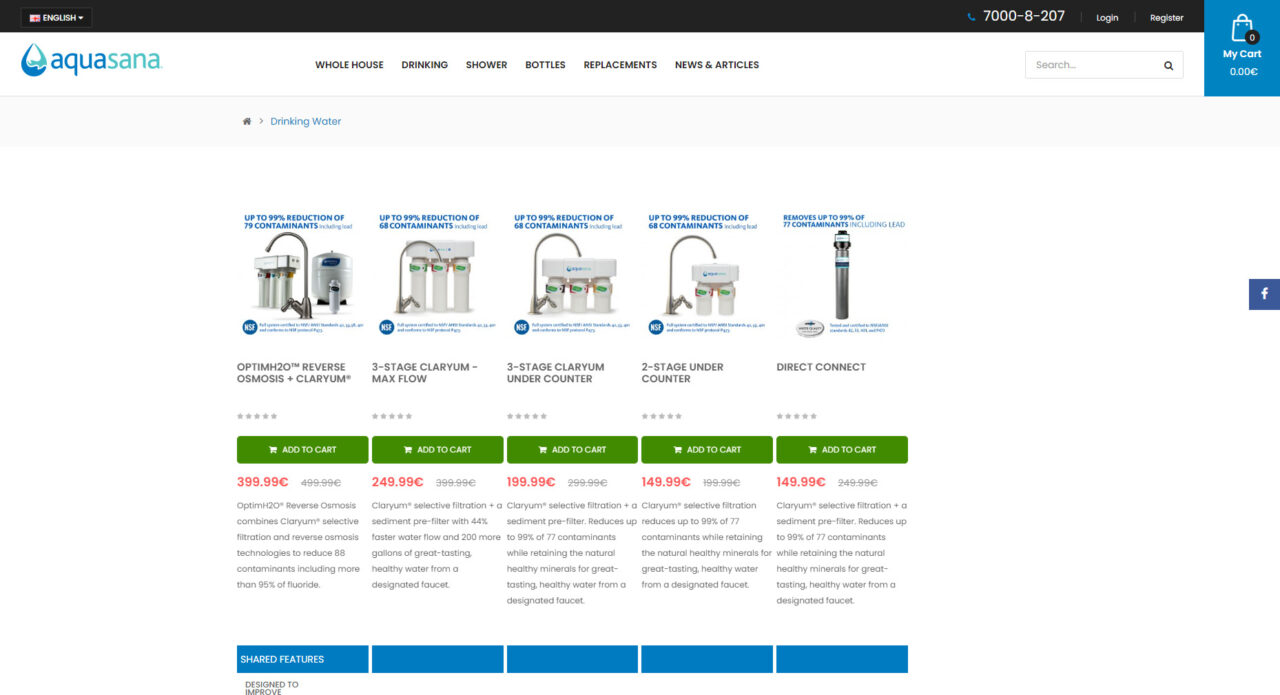
Task: Click the phone icon beside 7000-8-207
Action: 971,17
